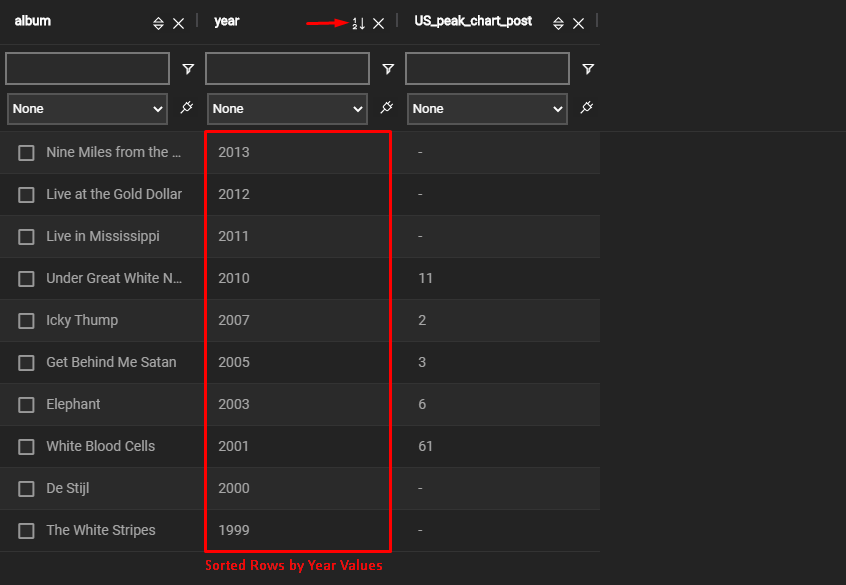The image size is (846, 585).
Task: Click the year column header label
Action: tap(227, 21)
